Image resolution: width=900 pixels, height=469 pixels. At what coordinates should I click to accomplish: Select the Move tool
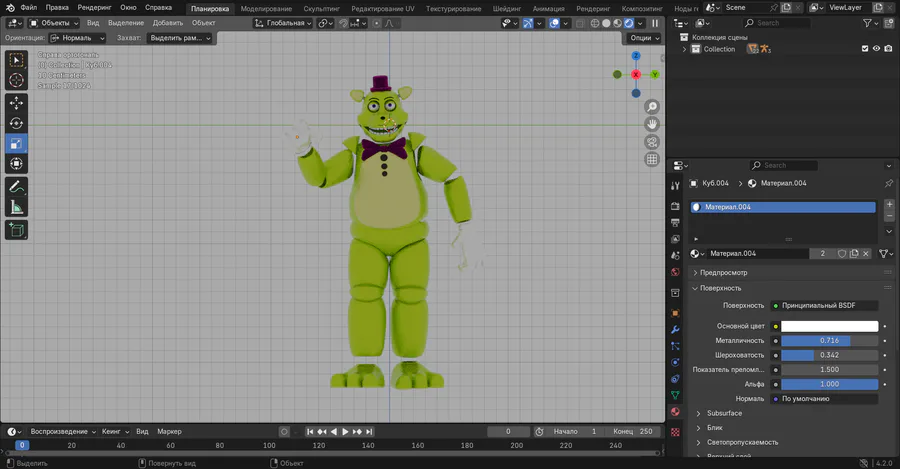pos(16,103)
